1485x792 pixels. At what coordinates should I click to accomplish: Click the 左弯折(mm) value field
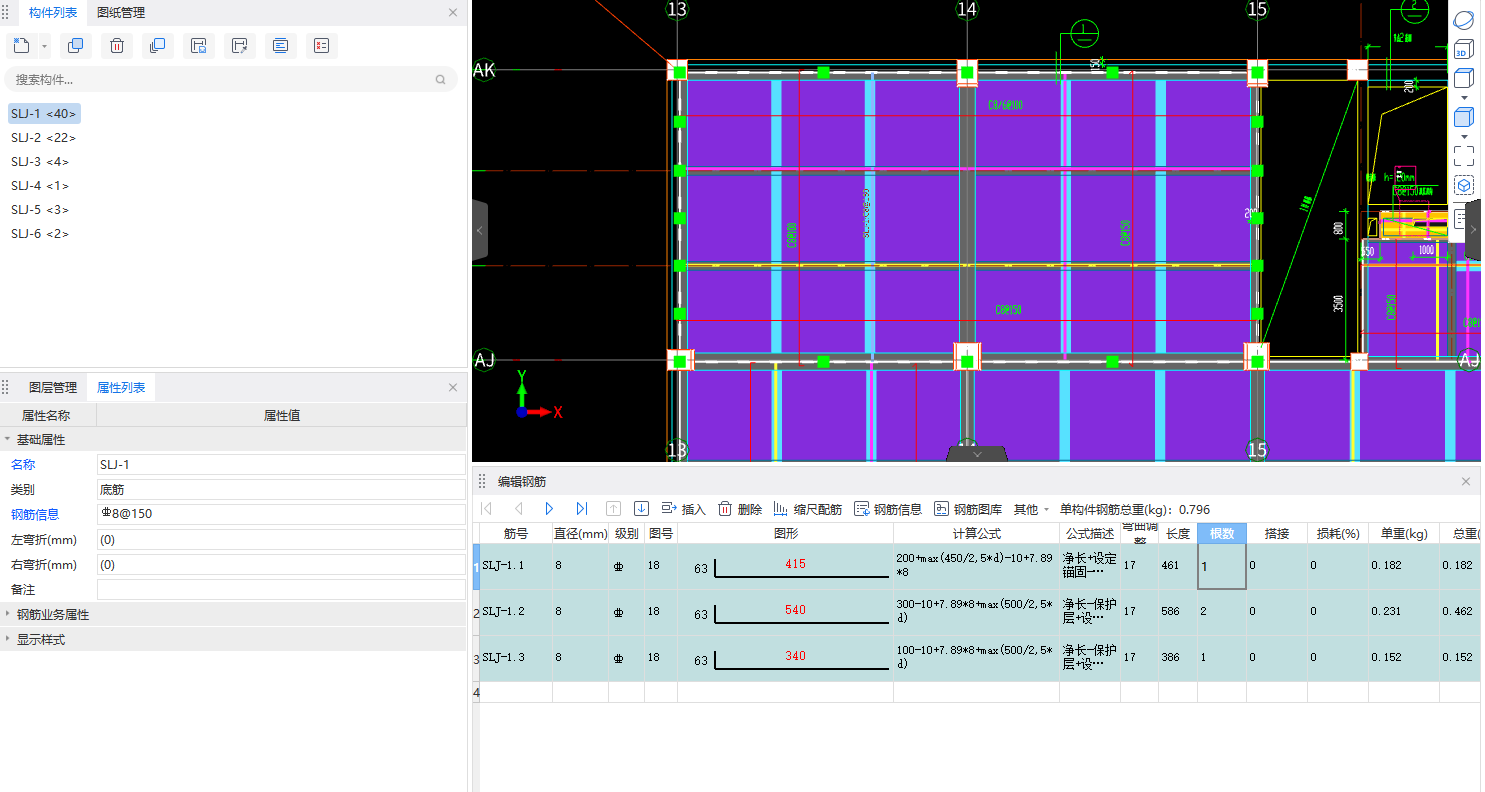281,540
